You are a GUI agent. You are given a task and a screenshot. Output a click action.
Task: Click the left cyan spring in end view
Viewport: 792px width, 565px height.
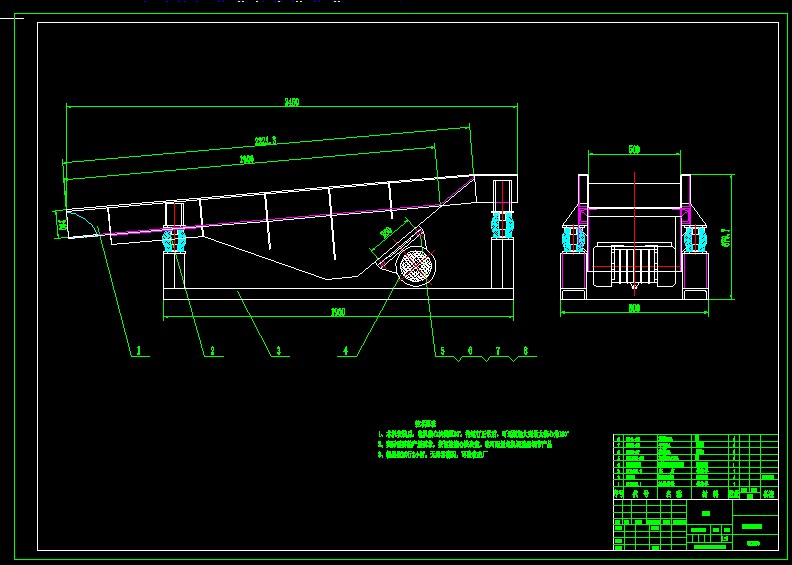pyautogui.click(x=573, y=239)
